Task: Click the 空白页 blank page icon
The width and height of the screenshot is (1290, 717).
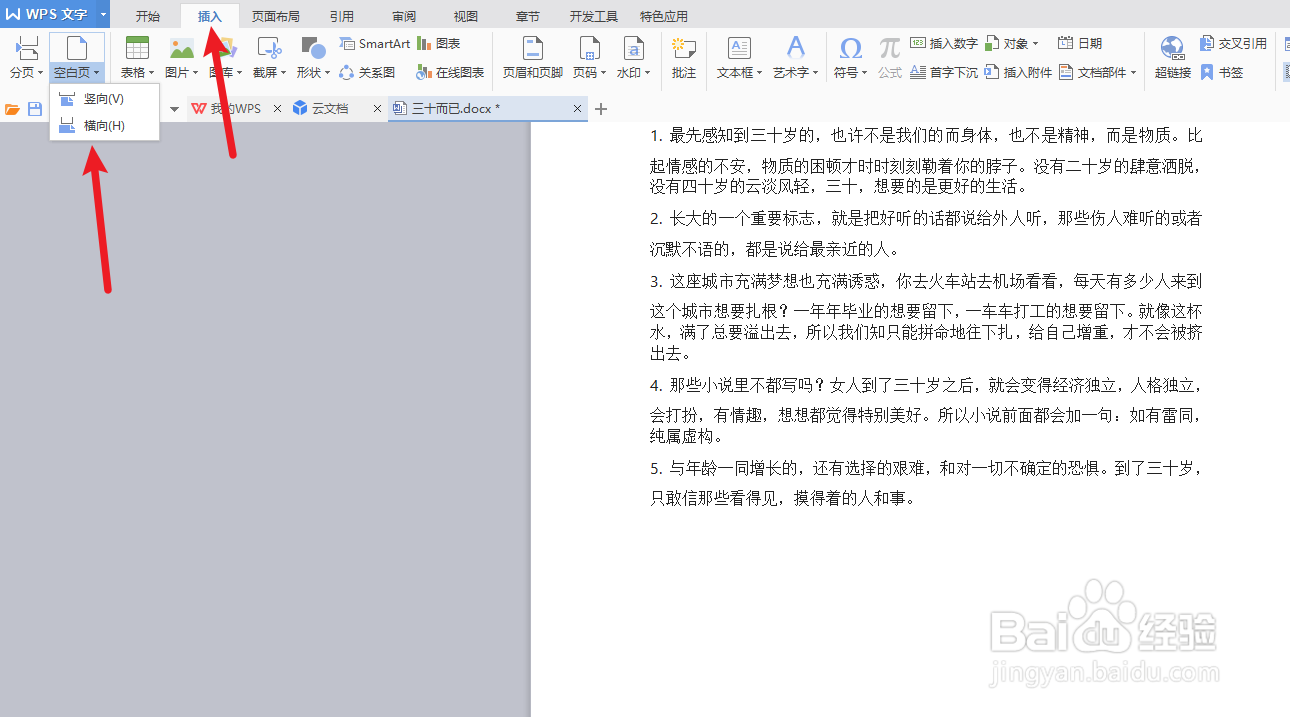Action: click(77, 47)
